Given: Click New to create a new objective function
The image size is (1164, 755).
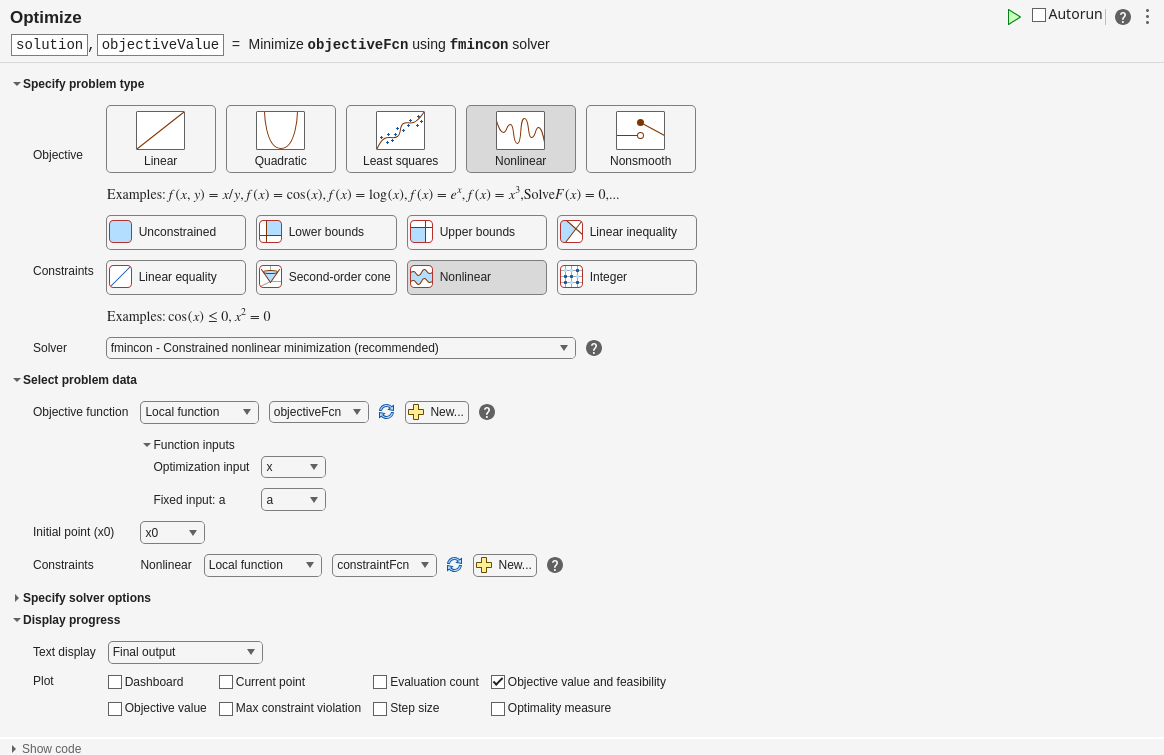Looking at the screenshot, I should click(436, 411).
